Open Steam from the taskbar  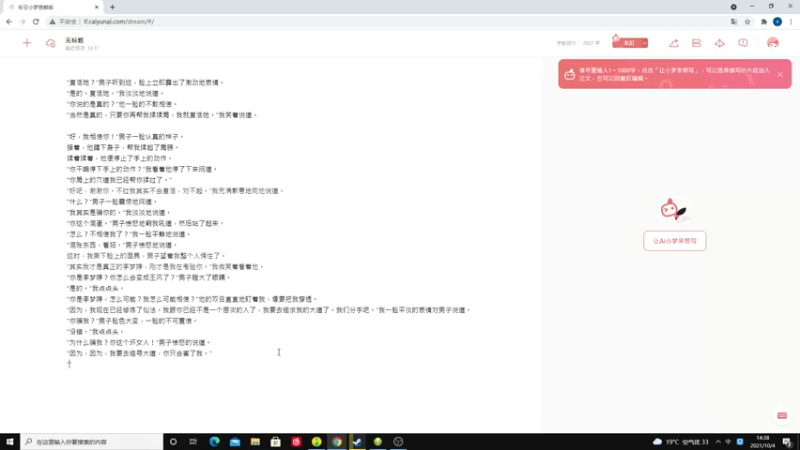[x=357, y=441]
